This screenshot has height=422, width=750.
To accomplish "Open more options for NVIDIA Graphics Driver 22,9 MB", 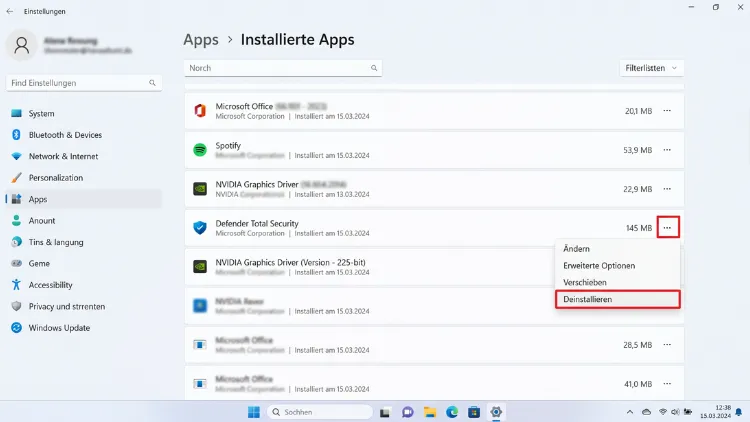I will (x=667, y=189).
